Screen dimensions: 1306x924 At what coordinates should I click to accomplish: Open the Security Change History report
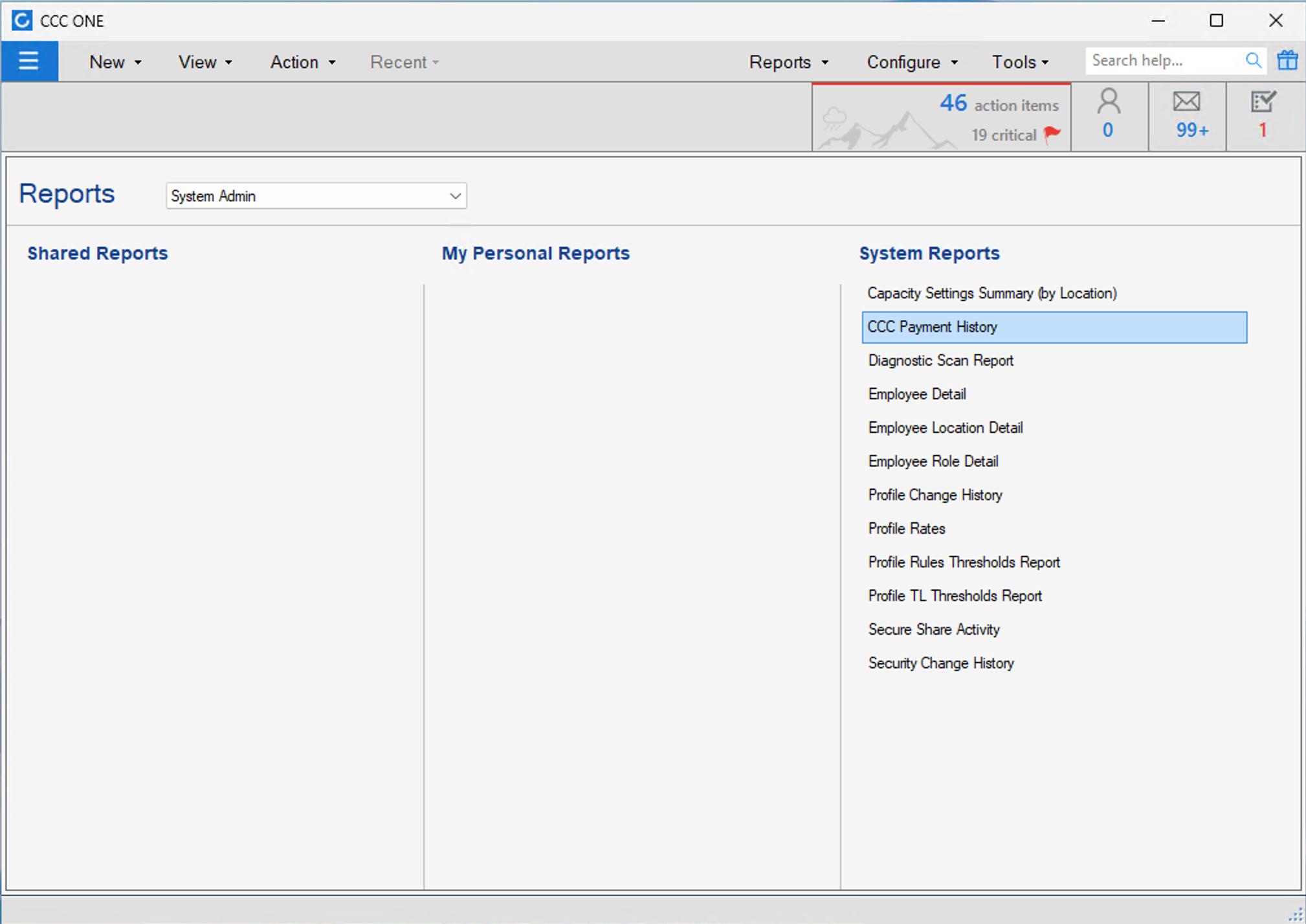pos(941,663)
